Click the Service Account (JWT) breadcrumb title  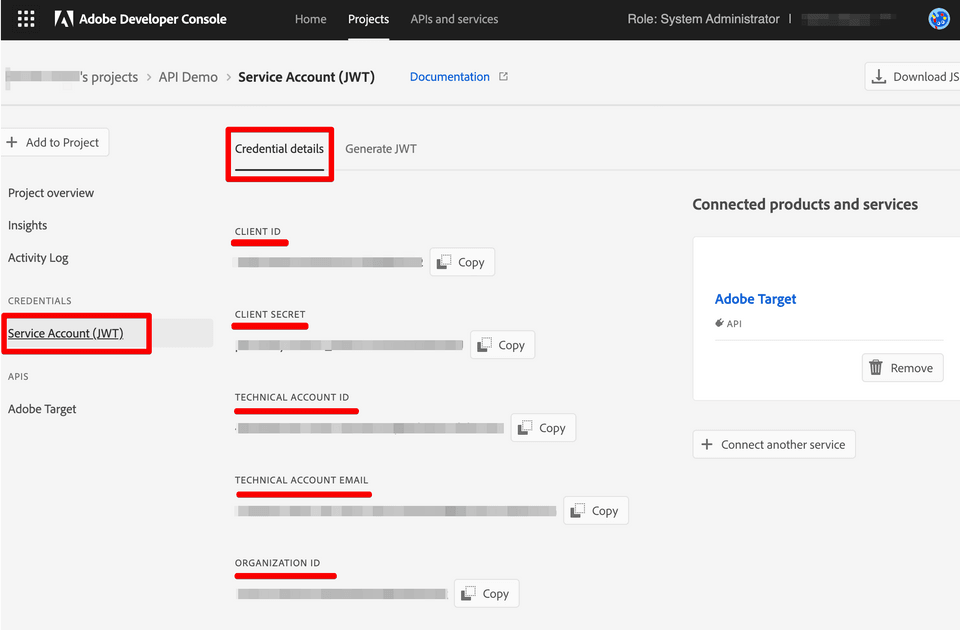[x=306, y=77]
